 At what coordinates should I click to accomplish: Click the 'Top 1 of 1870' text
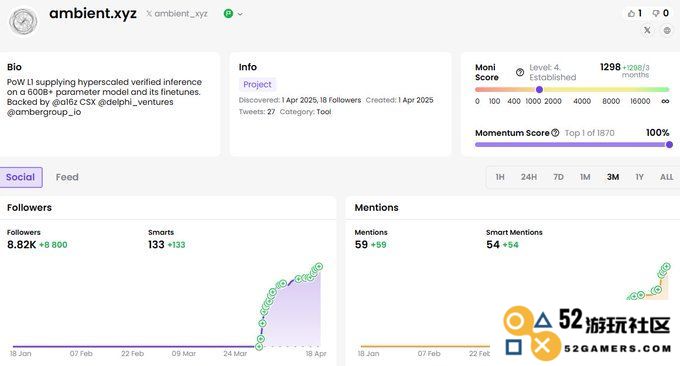click(x=589, y=133)
